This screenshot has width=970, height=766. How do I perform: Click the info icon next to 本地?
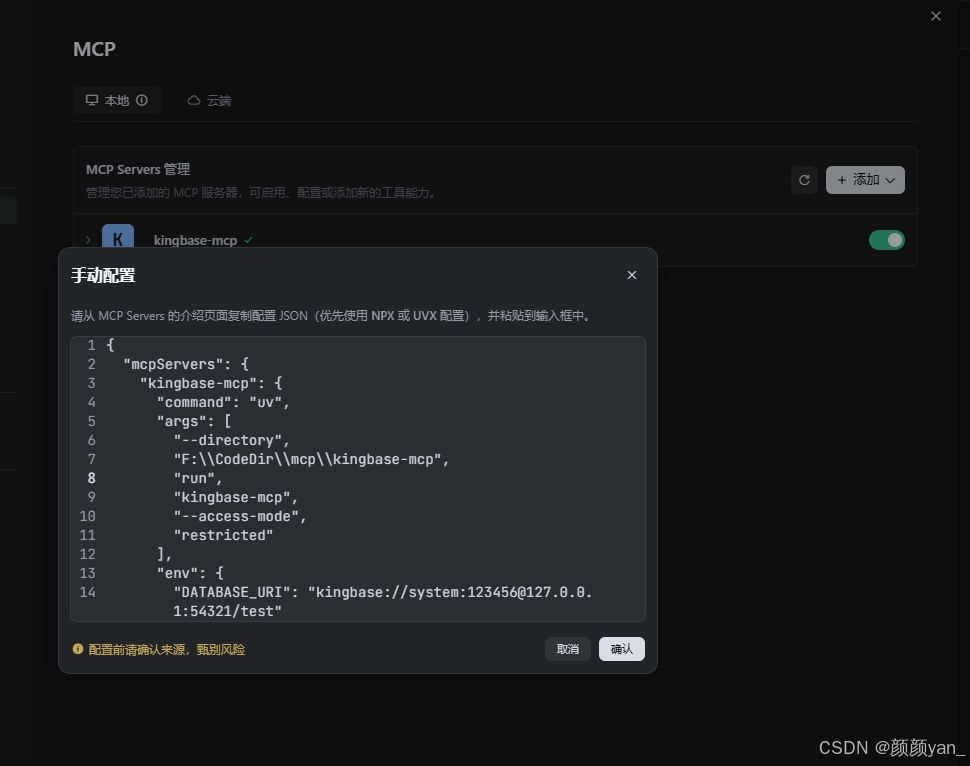pyautogui.click(x=142, y=100)
